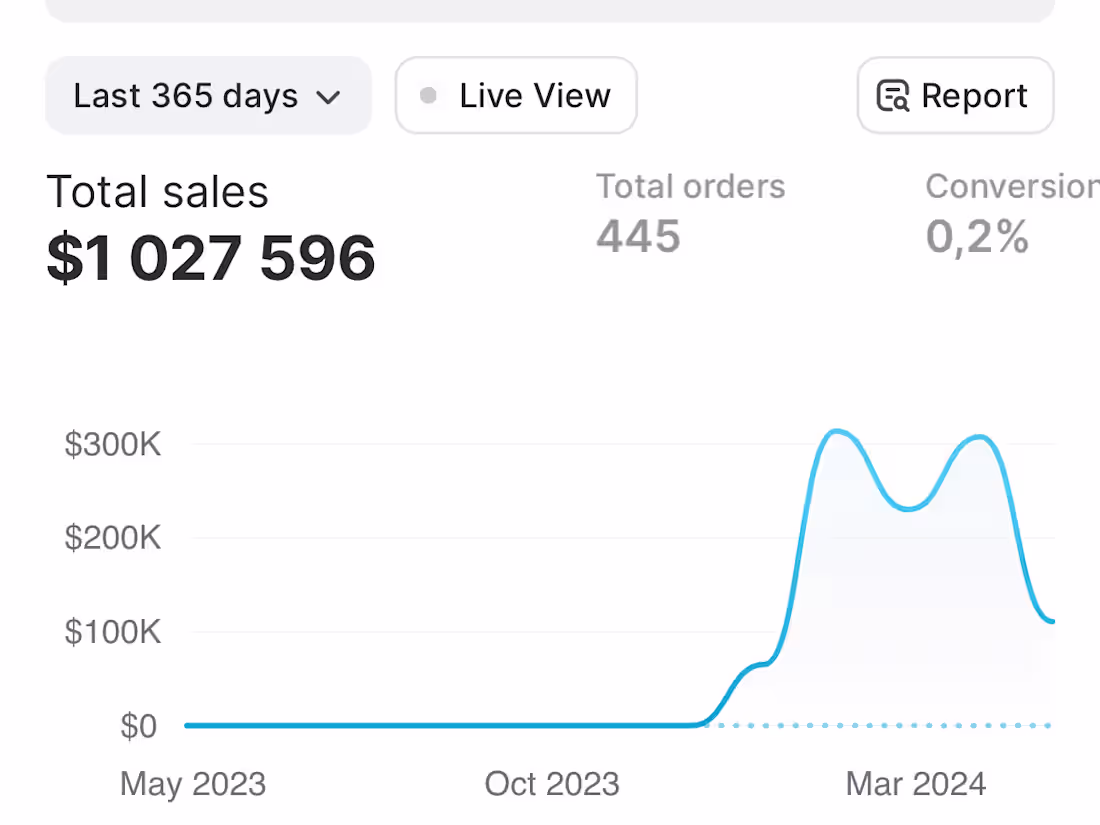The height and width of the screenshot is (825, 1100).
Task: Open the Last 365 days date range dropdown
Action: (x=207, y=95)
